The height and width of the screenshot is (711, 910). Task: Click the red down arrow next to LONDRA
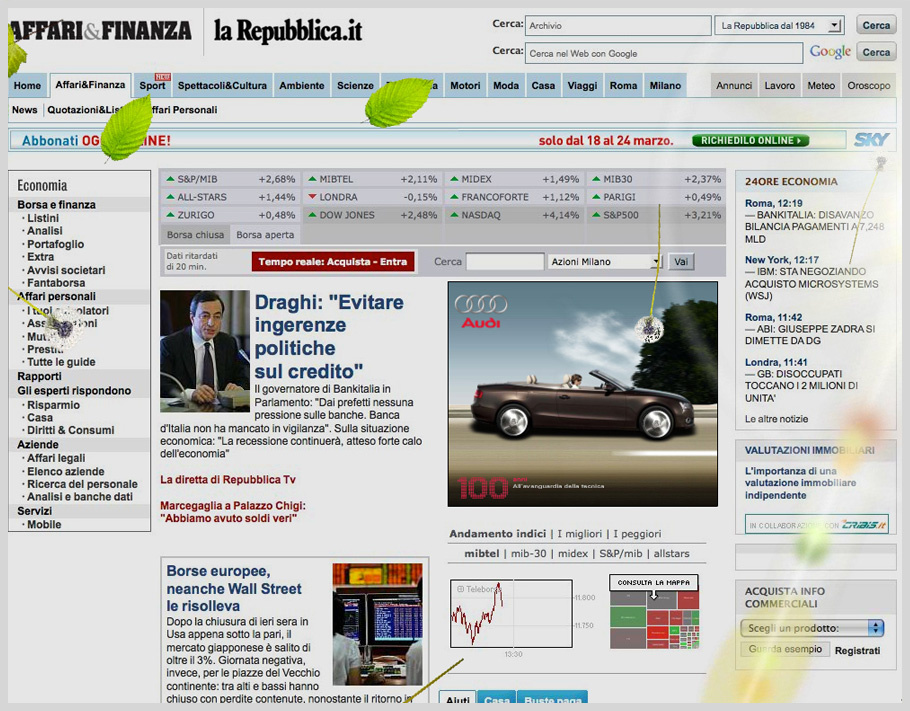click(312, 197)
